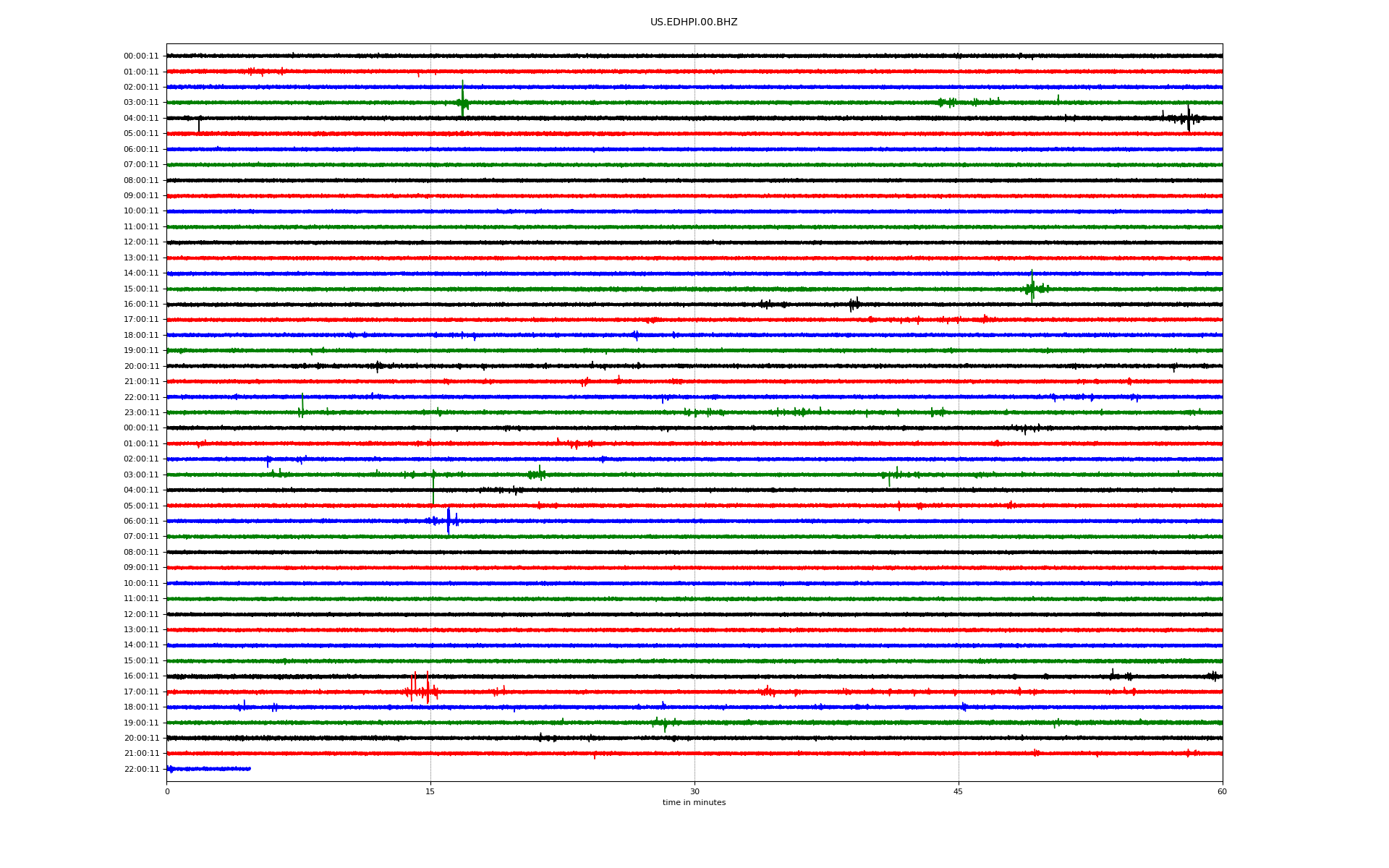The height and width of the screenshot is (868, 1389).
Task: Click the green event on upper 15:00:11 trace
Action: tap(1032, 288)
